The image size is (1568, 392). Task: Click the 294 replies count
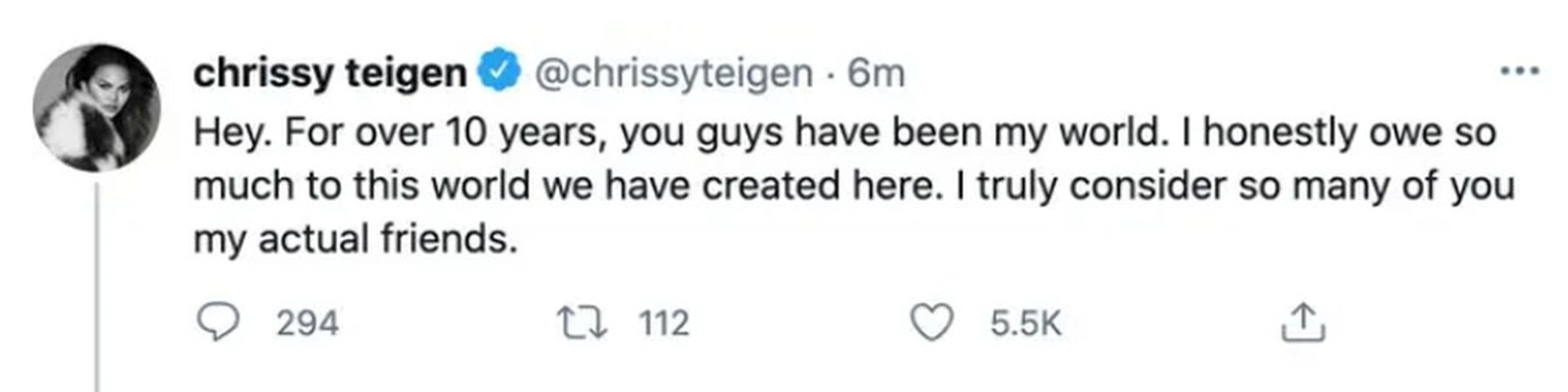coord(307,323)
